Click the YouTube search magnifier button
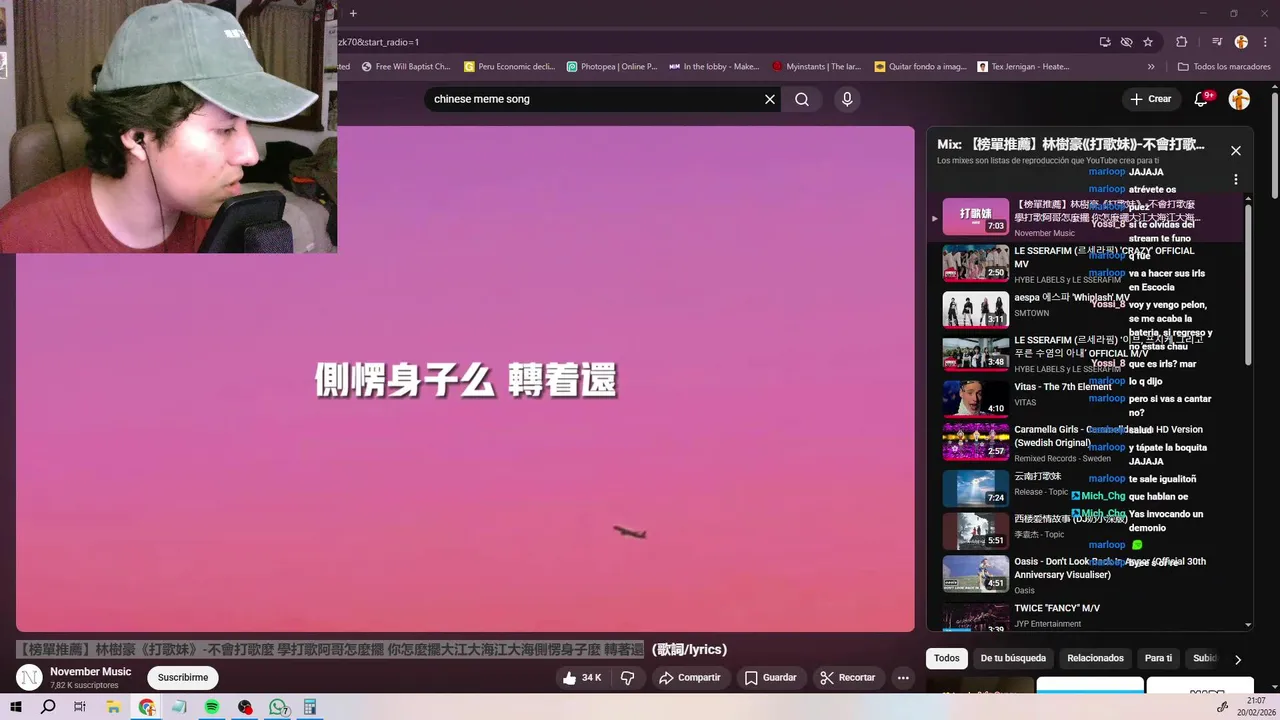Viewport: 1280px width, 720px height. (x=802, y=99)
